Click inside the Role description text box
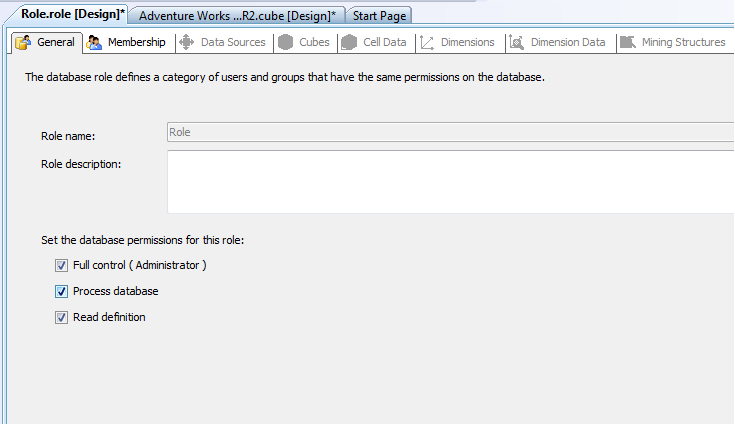 451,182
